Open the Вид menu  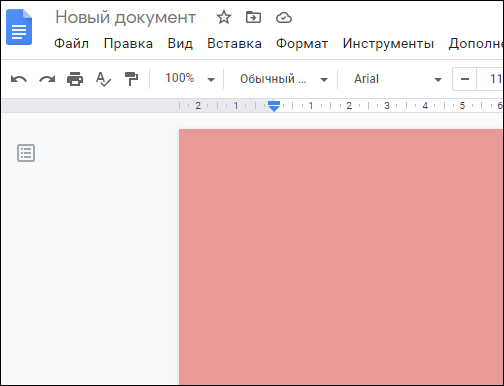(180, 44)
